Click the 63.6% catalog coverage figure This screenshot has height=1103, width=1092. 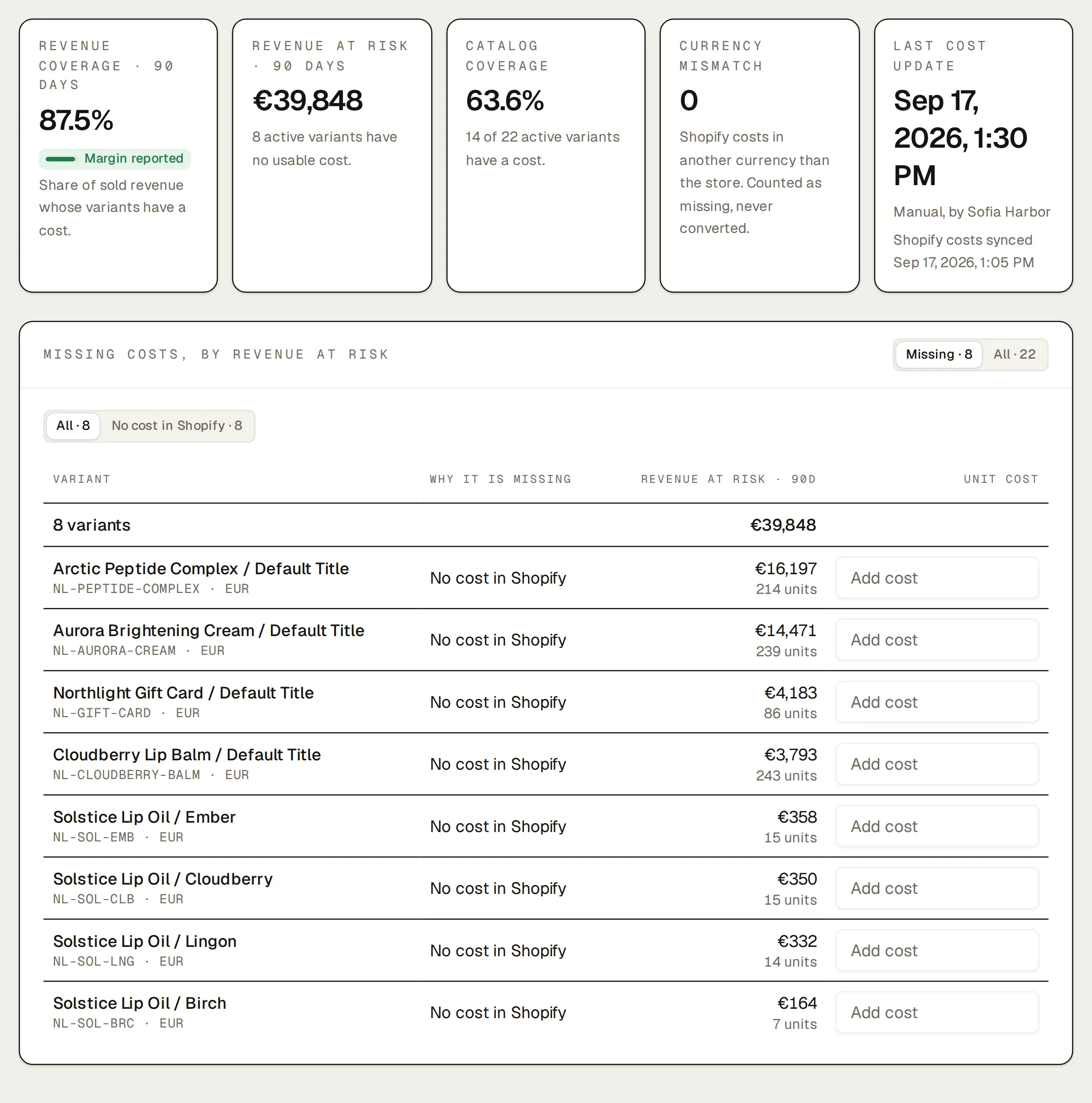click(505, 100)
